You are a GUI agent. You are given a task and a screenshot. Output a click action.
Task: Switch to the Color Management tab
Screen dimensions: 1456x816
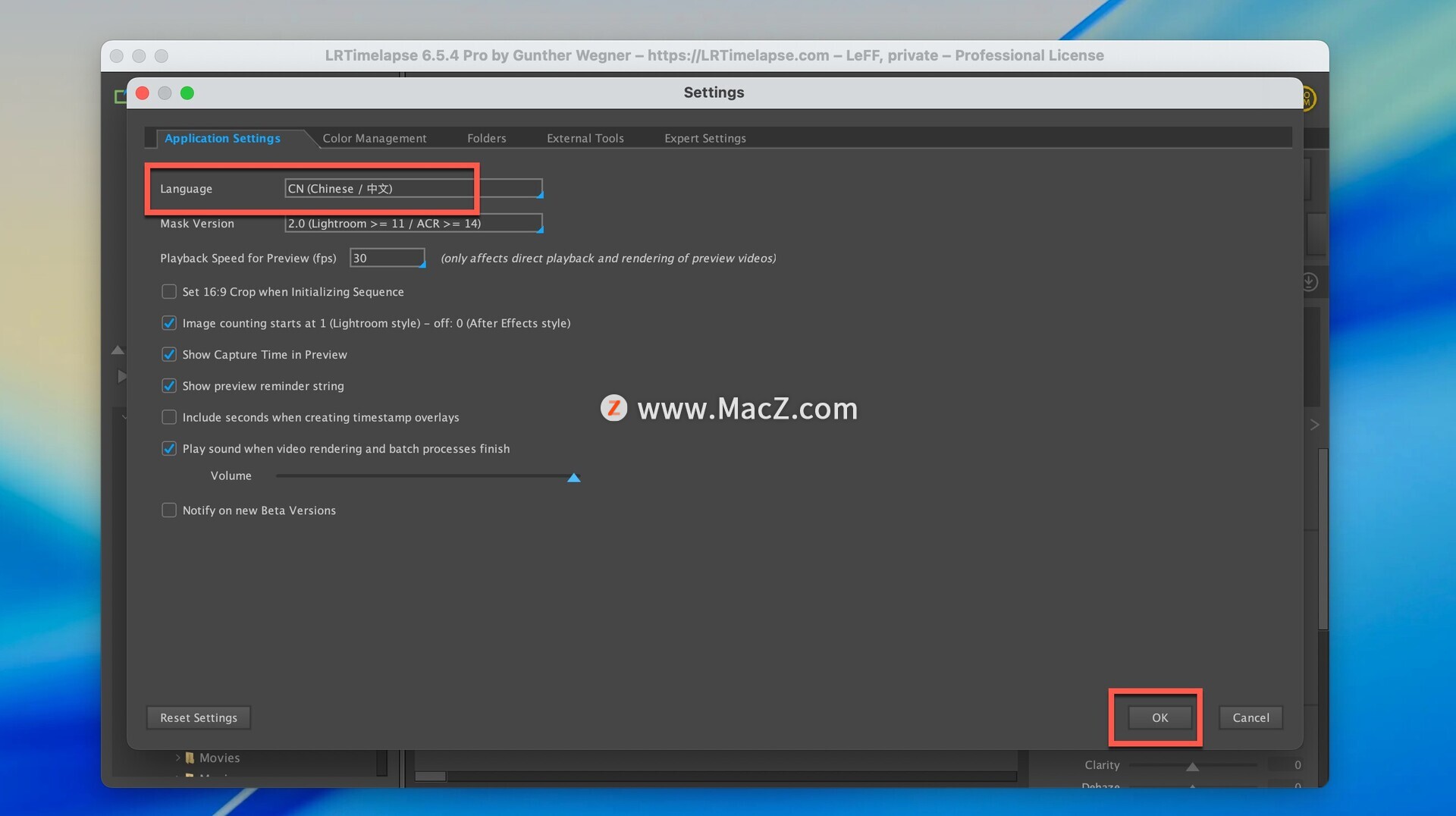[375, 138]
